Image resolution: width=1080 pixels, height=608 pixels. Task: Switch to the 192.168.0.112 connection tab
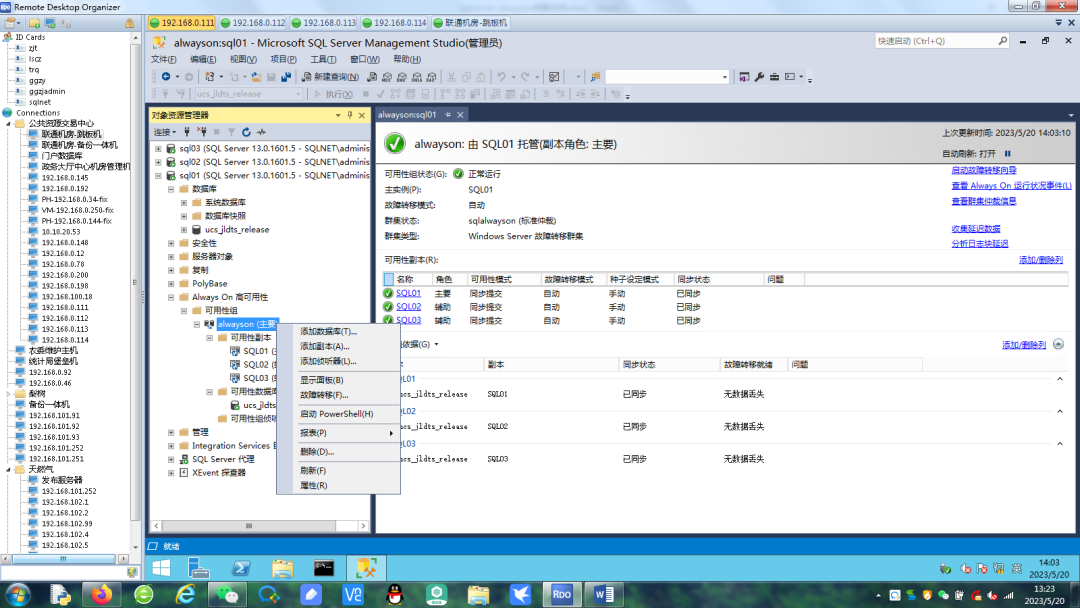point(253,23)
